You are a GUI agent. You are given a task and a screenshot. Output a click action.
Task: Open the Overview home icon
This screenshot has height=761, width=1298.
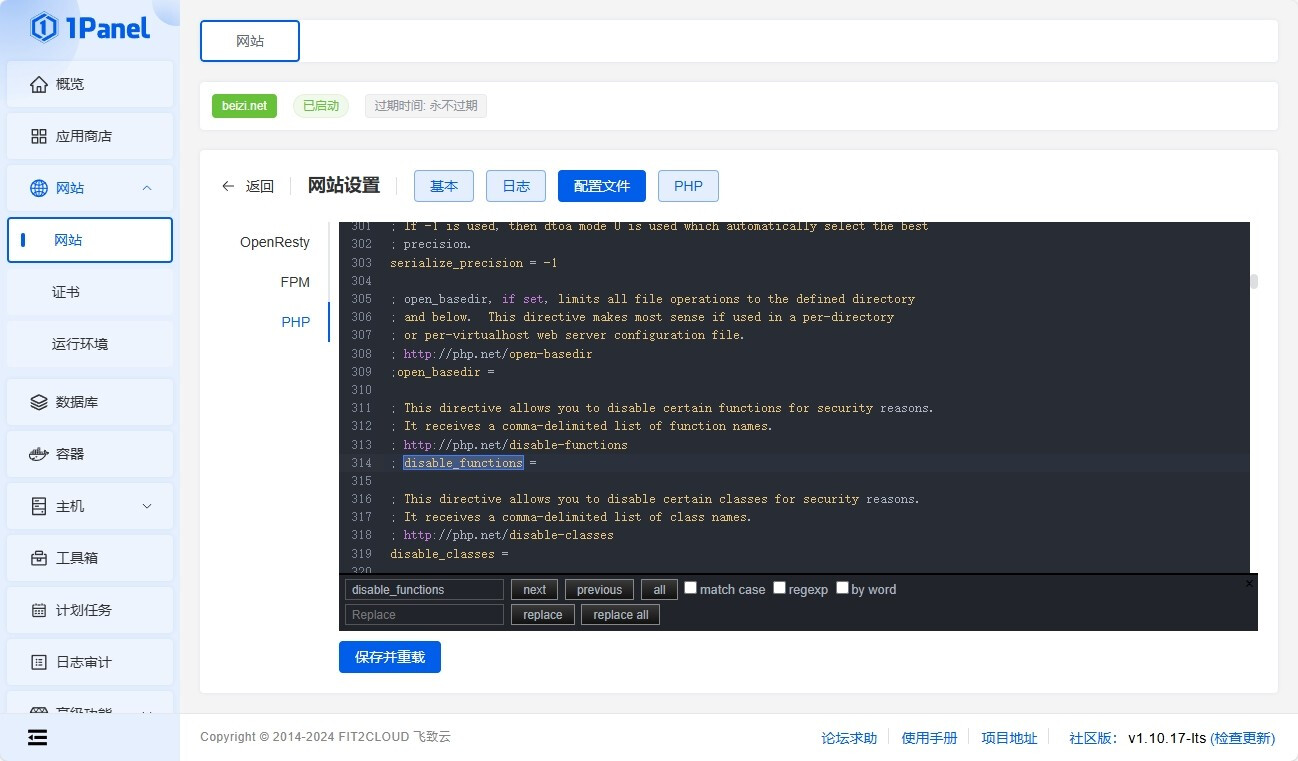tap(39, 84)
